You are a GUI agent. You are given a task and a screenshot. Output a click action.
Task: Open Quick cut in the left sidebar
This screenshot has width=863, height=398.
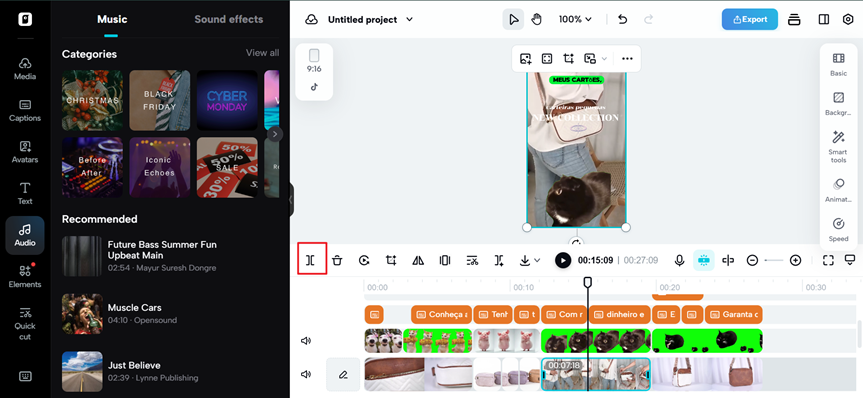click(25, 324)
